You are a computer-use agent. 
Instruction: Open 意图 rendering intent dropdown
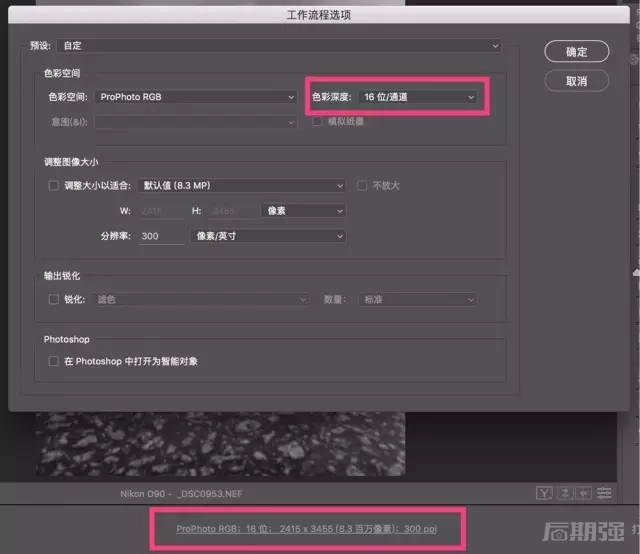(x=196, y=122)
